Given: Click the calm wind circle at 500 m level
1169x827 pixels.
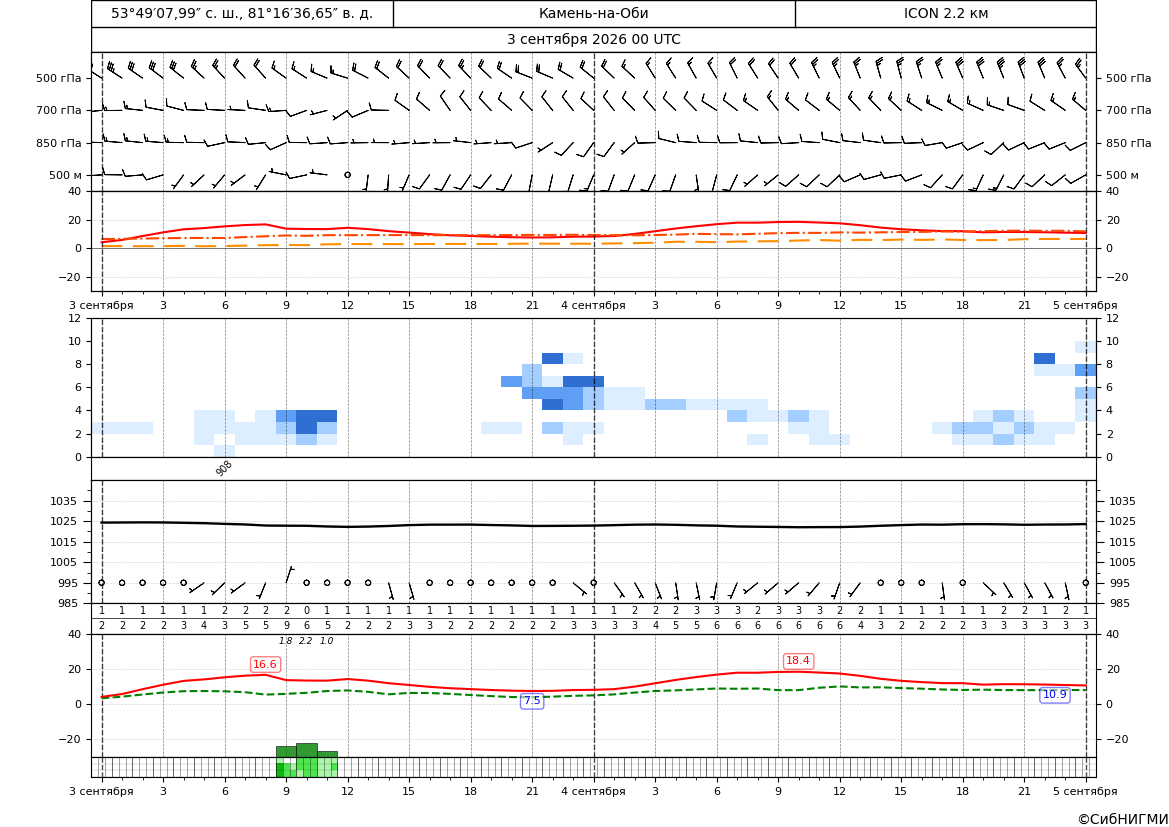Looking at the screenshot, I should (347, 174).
